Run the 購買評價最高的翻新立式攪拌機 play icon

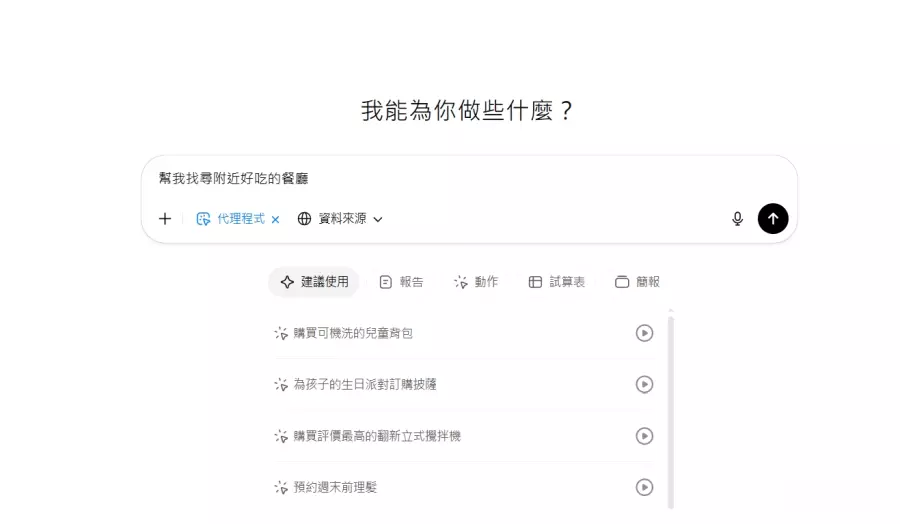click(645, 436)
